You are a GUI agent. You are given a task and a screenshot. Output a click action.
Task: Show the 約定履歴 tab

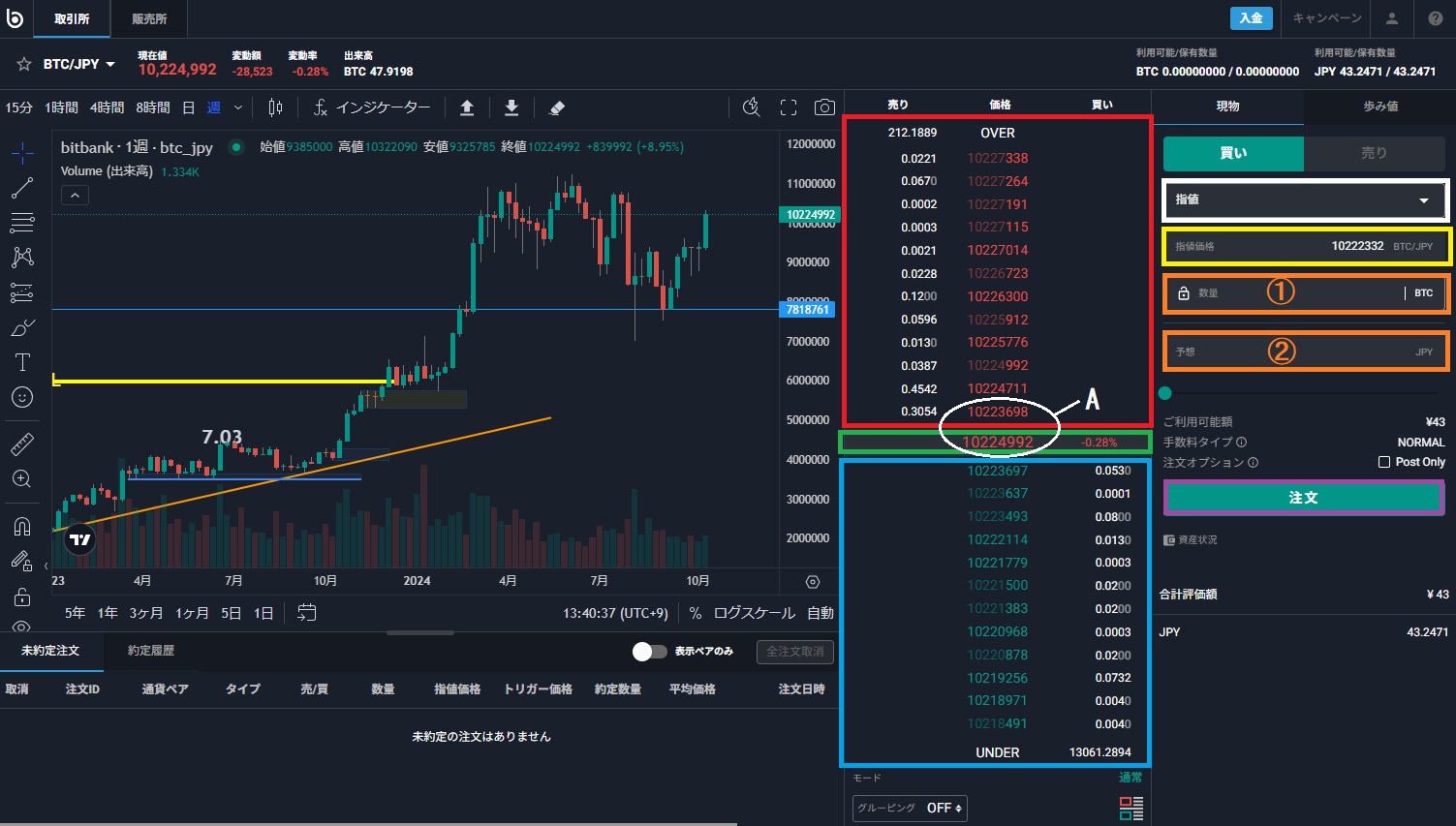(151, 651)
